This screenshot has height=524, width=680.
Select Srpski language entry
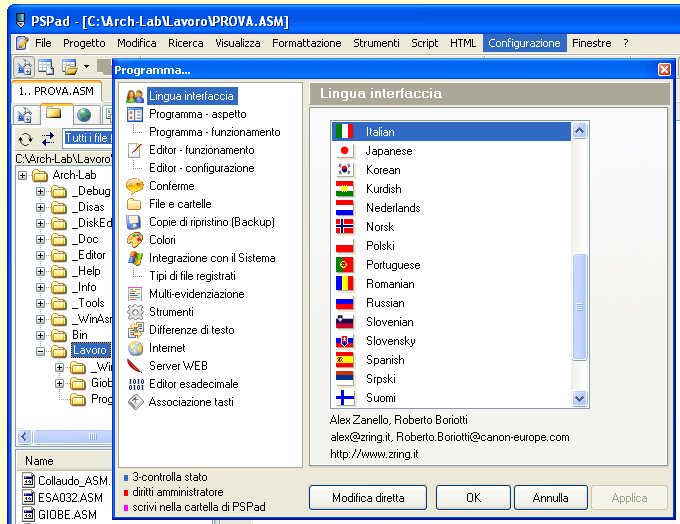tap(451, 379)
